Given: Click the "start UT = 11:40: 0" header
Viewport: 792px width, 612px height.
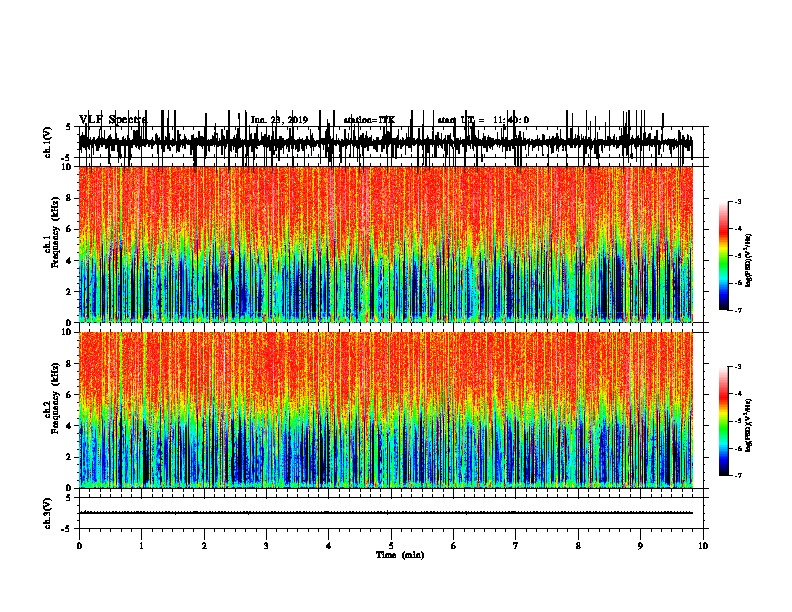Looking at the screenshot, I should (483, 120).
